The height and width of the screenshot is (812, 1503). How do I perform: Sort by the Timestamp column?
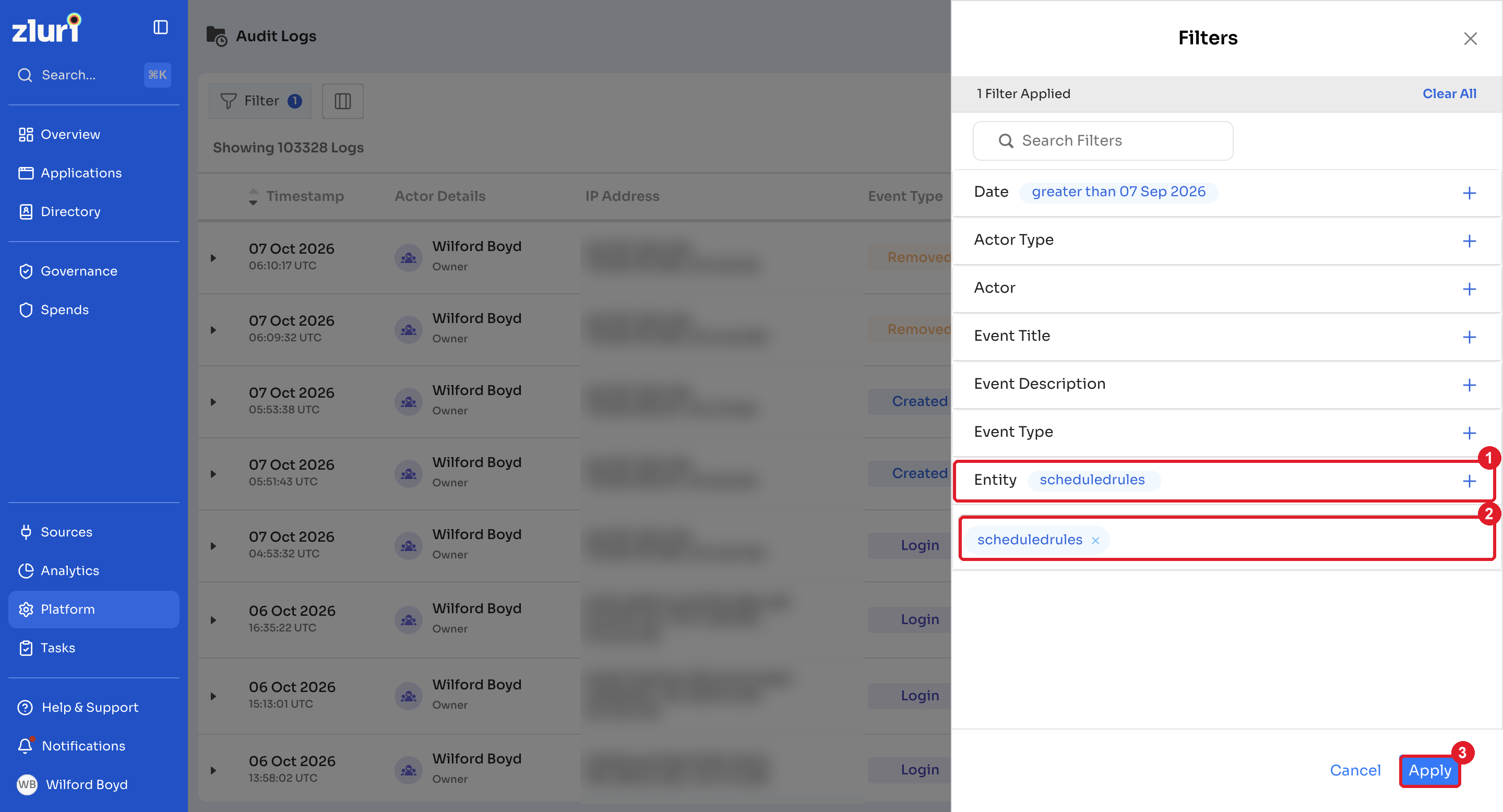(x=296, y=196)
